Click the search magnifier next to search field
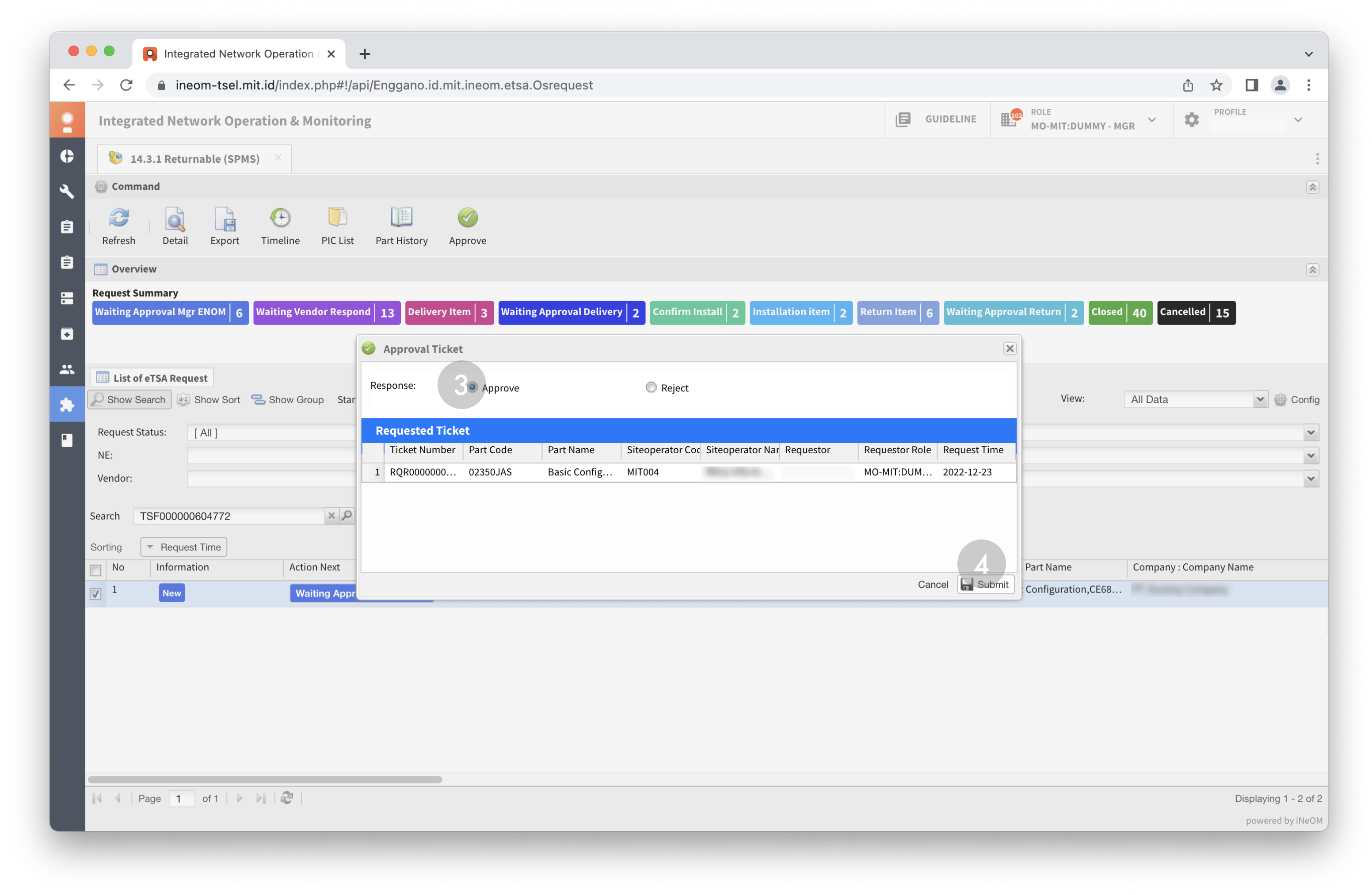The height and width of the screenshot is (895, 1372). [x=347, y=515]
